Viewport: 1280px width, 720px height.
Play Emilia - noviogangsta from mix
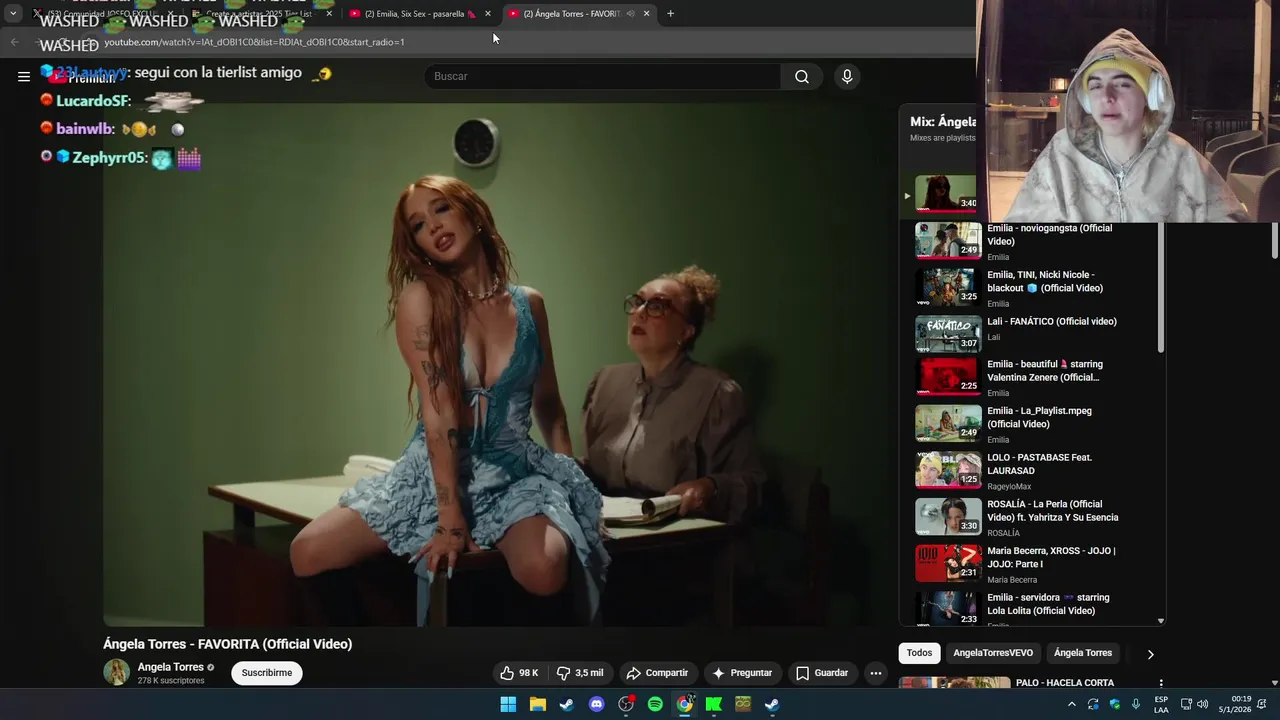pyautogui.click(x=1030, y=241)
